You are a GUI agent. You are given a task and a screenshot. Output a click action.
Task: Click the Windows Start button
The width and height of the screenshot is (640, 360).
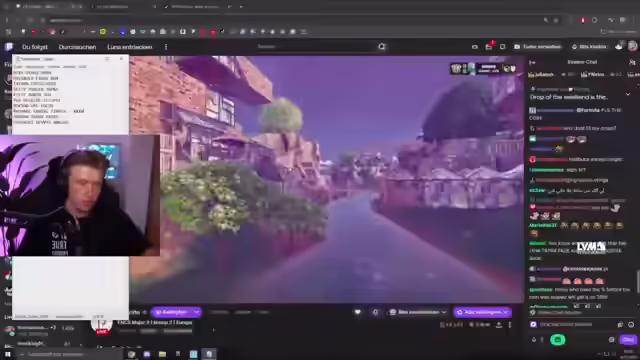(7, 354)
